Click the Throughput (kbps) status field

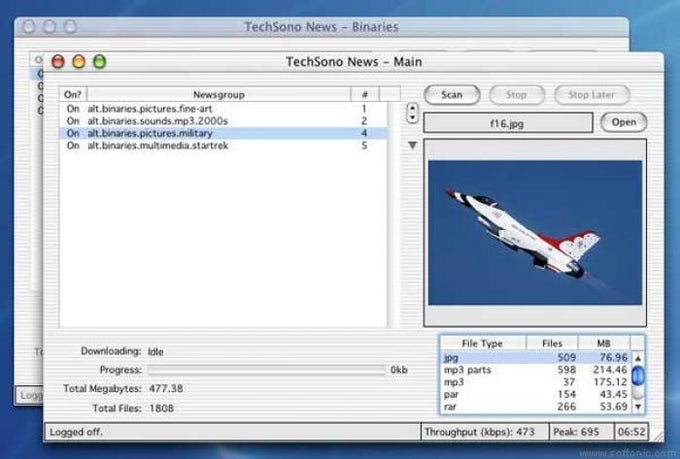pos(484,432)
